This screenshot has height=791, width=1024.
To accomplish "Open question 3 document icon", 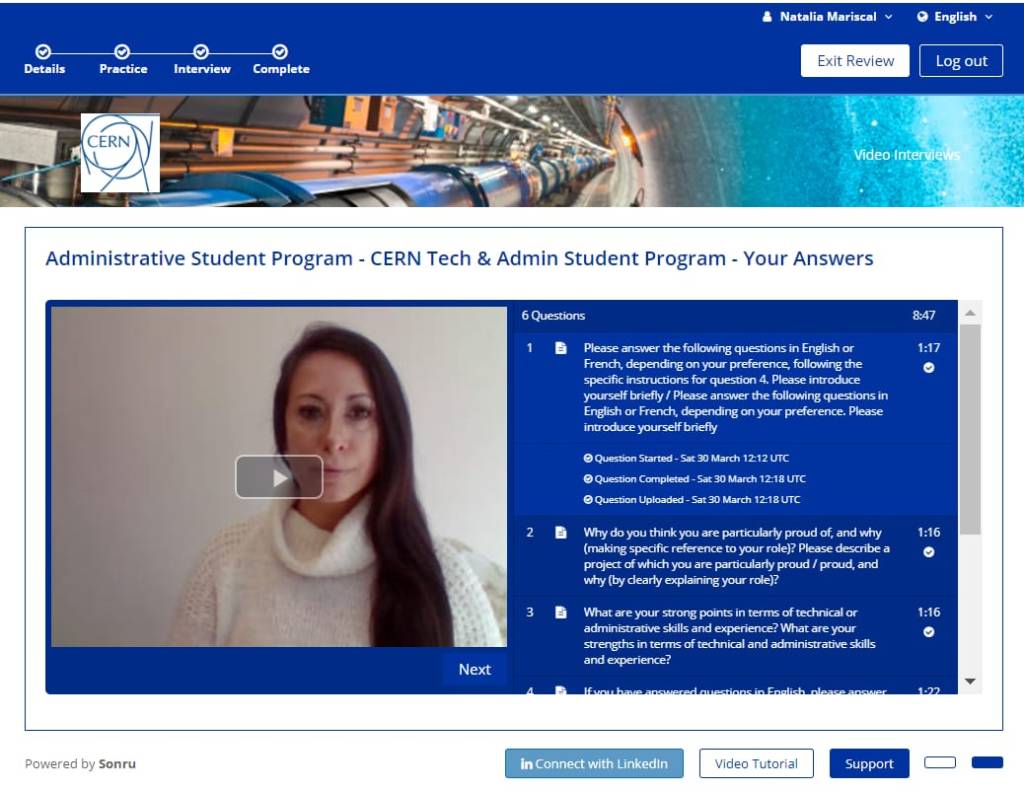I will click(x=560, y=612).
